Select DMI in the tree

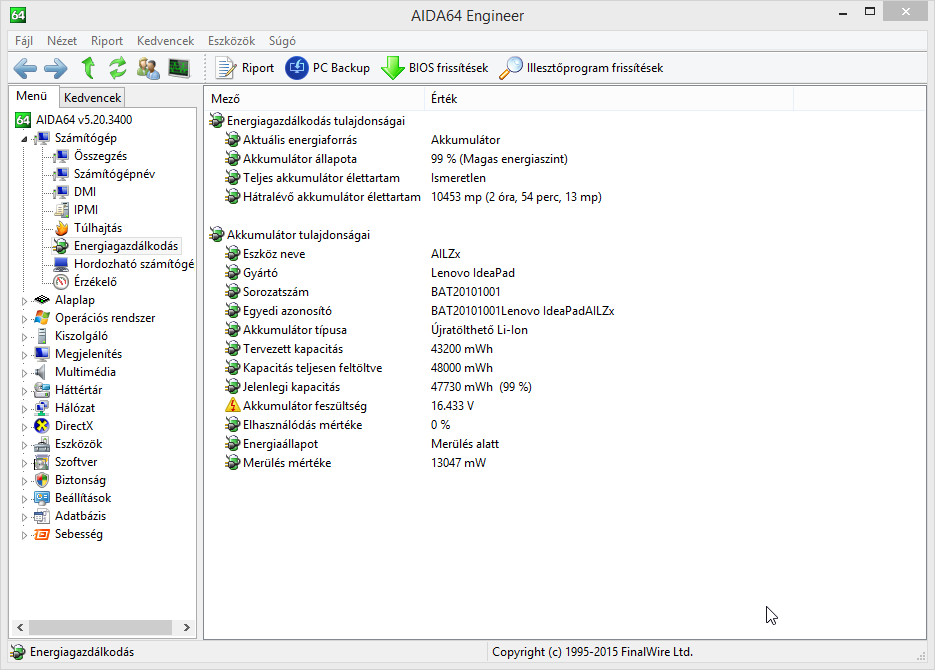(85, 191)
